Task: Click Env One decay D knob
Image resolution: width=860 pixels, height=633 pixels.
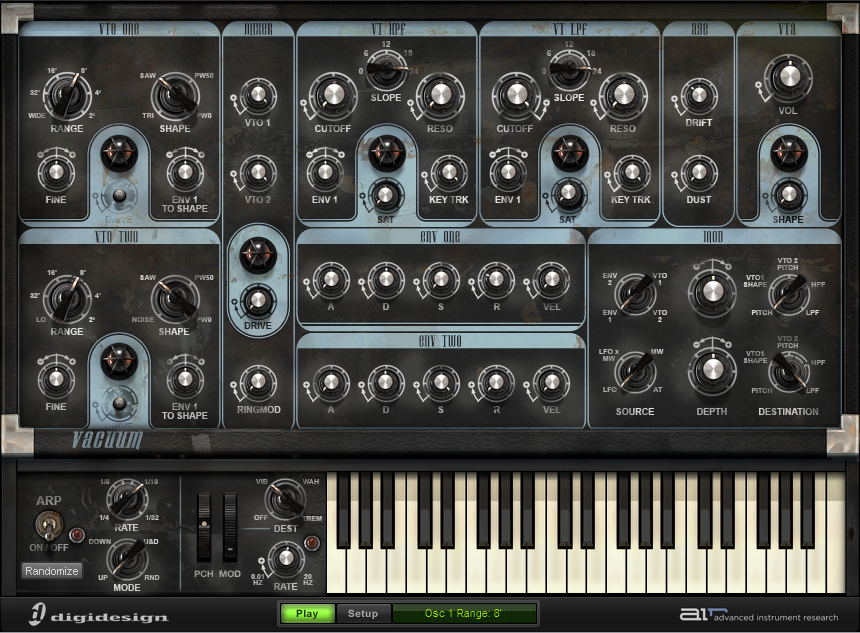Action: [386, 280]
